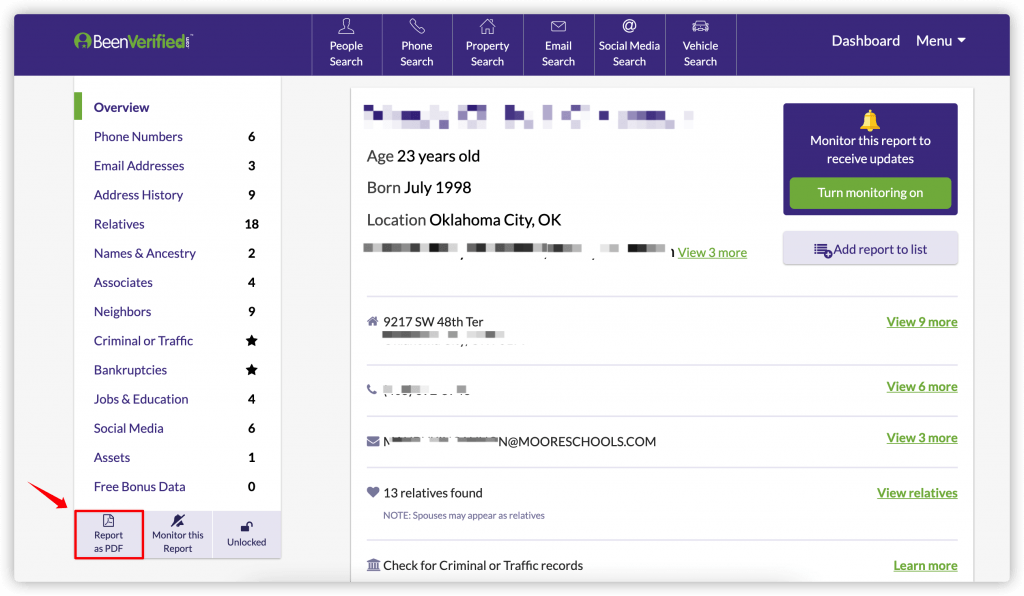1024x596 pixels.
Task: Open Phone Numbers section
Action: point(138,136)
